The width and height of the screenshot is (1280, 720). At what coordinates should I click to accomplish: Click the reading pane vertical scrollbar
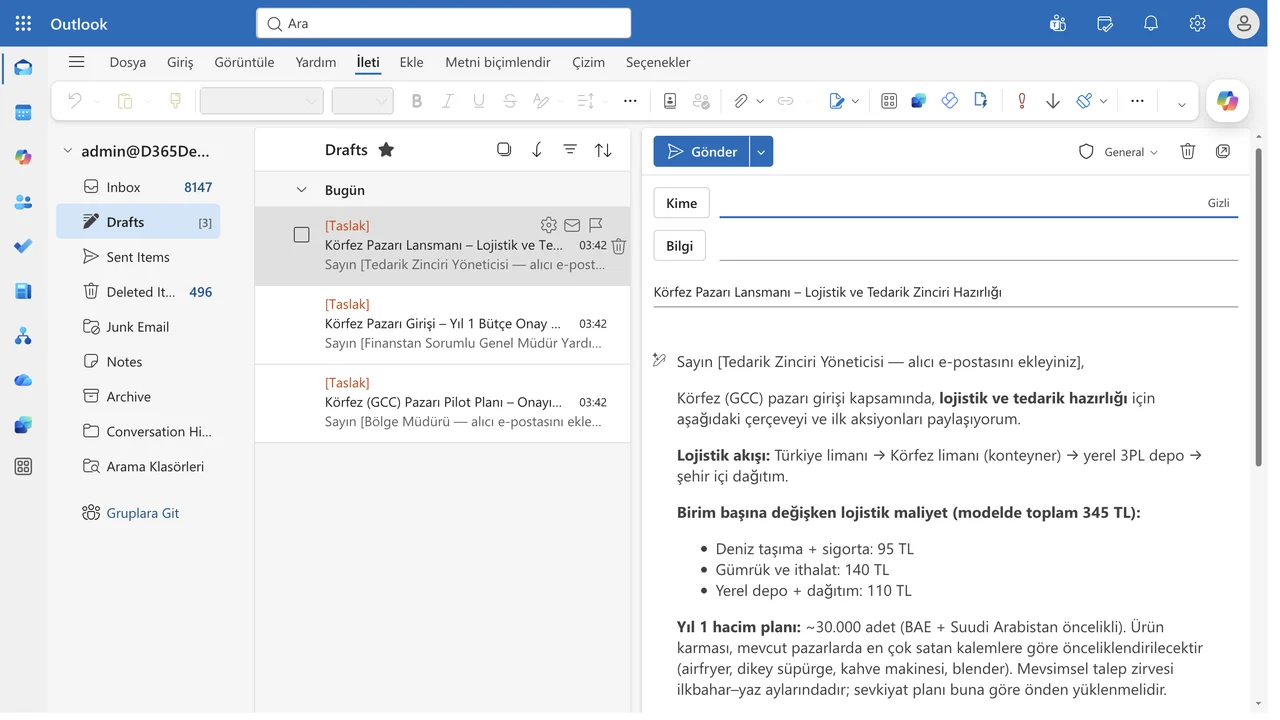pos(1258,305)
